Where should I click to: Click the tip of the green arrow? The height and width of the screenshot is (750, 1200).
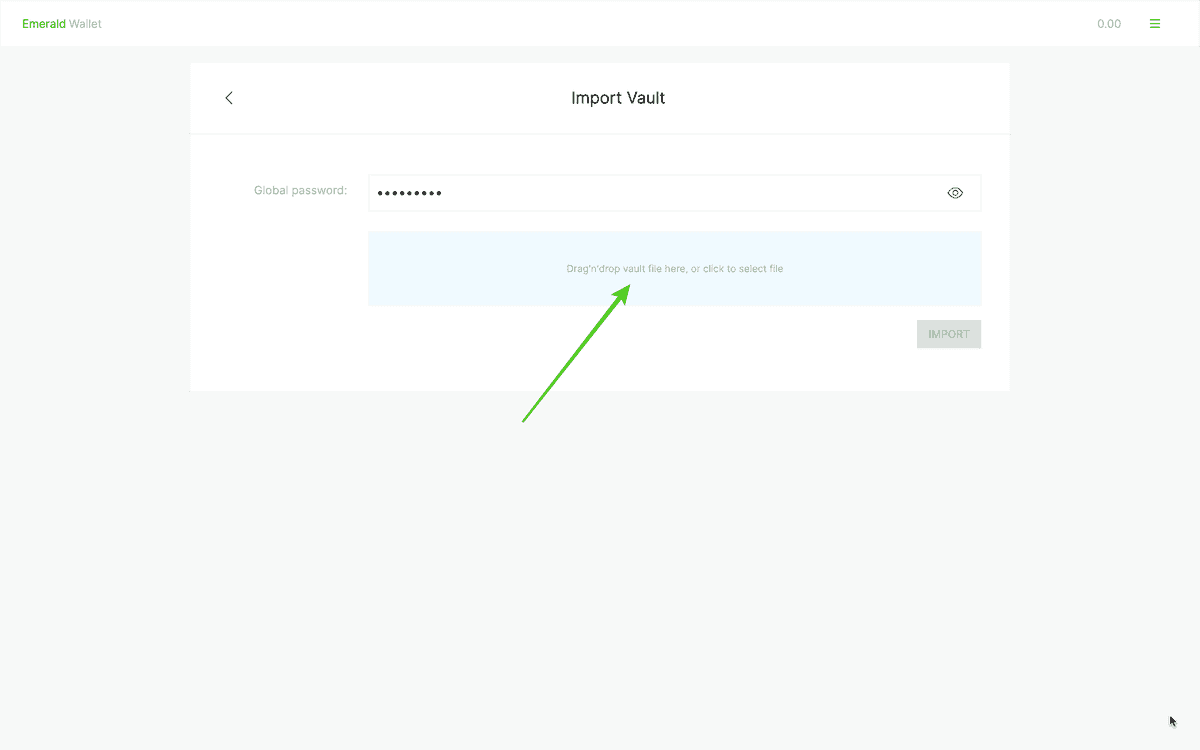629,286
